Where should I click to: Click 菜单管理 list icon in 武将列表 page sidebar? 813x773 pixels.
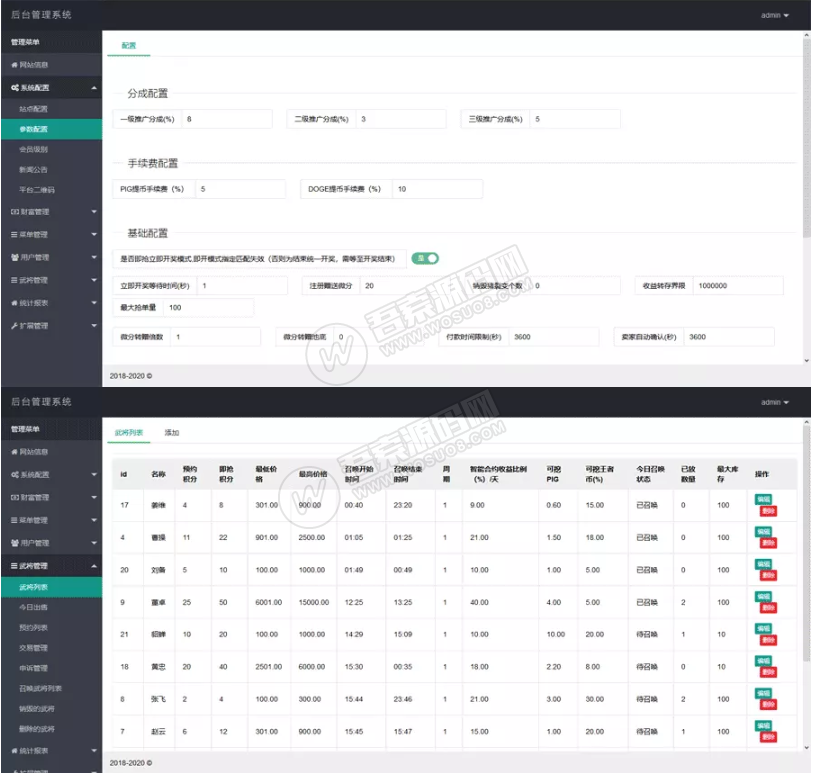[x=14, y=520]
